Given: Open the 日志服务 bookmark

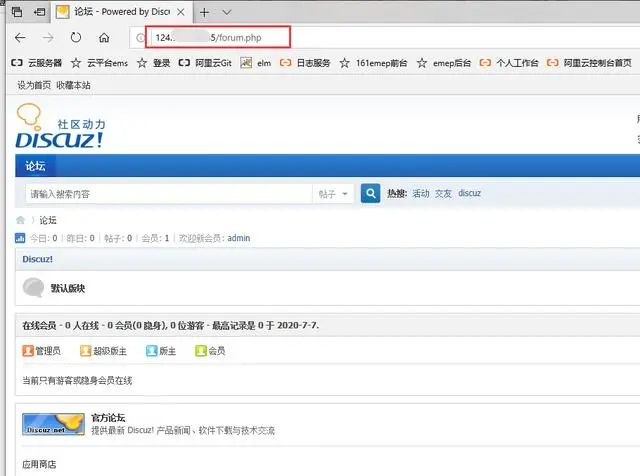Looking at the screenshot, I should click(305, 63).
